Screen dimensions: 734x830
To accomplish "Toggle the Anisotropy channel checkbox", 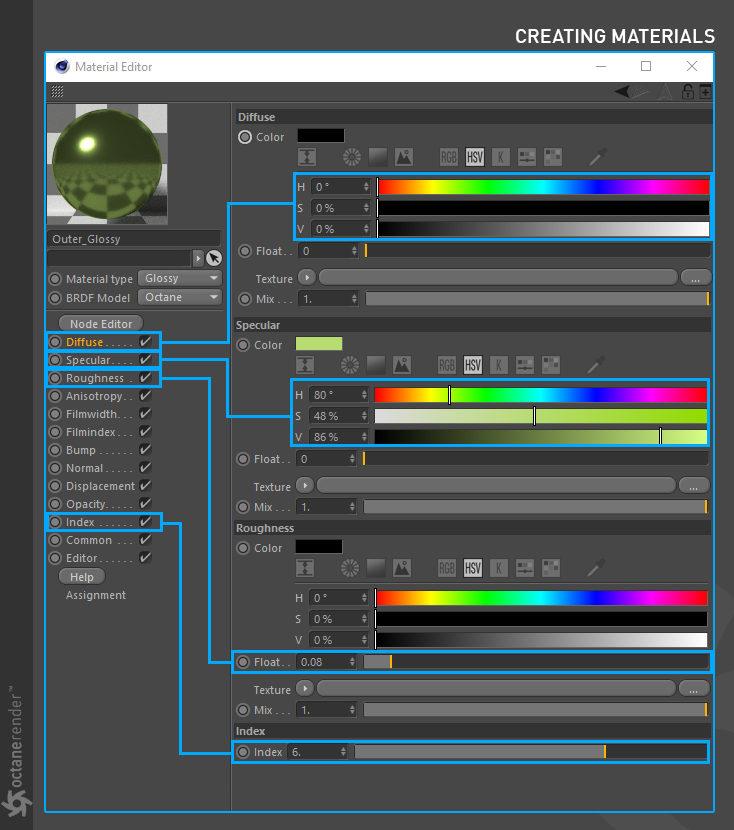I will click(x=145, y=396).
